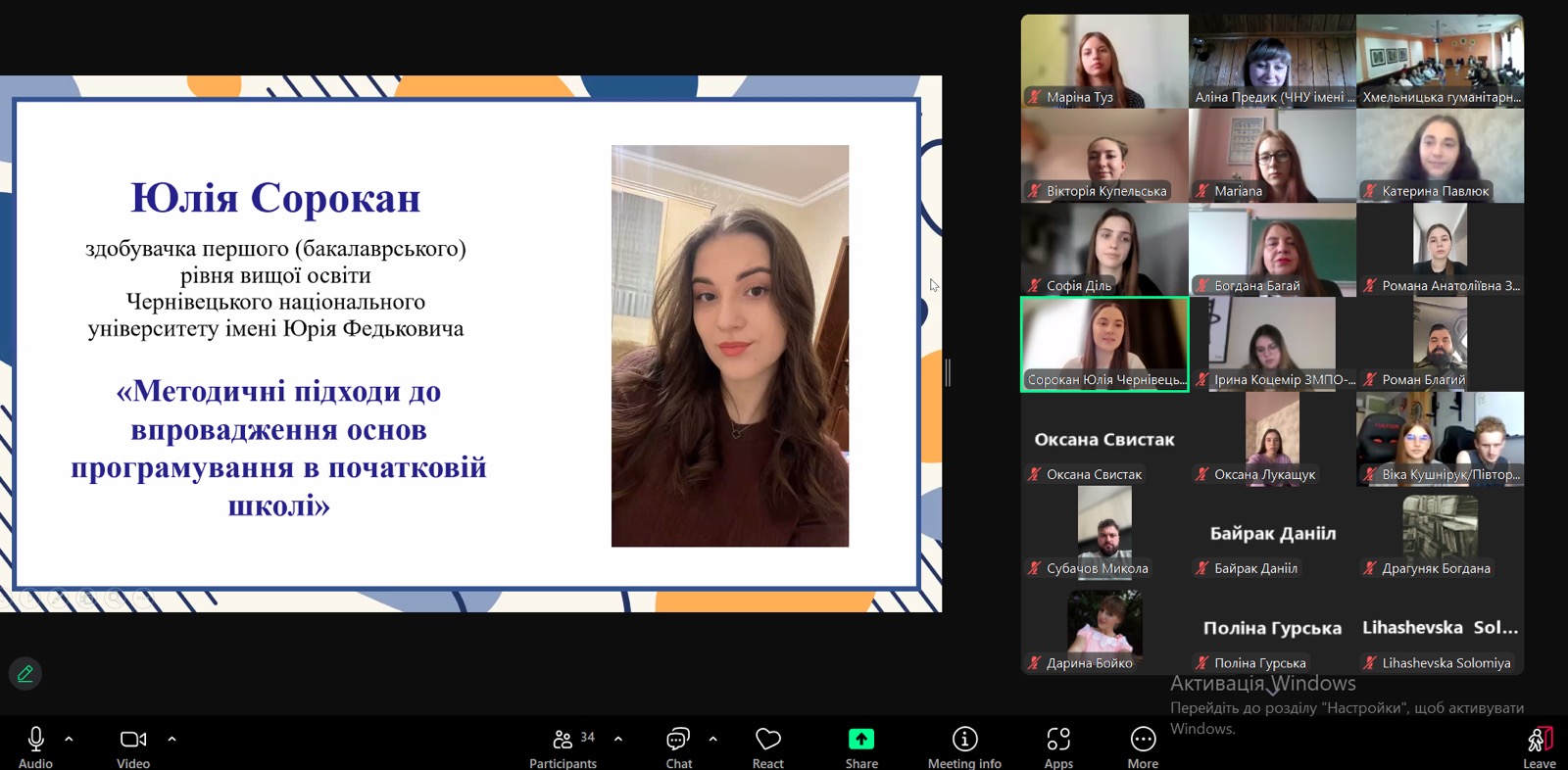
Task: Click slide heading Юлія Сорокан
Action: 275,198
